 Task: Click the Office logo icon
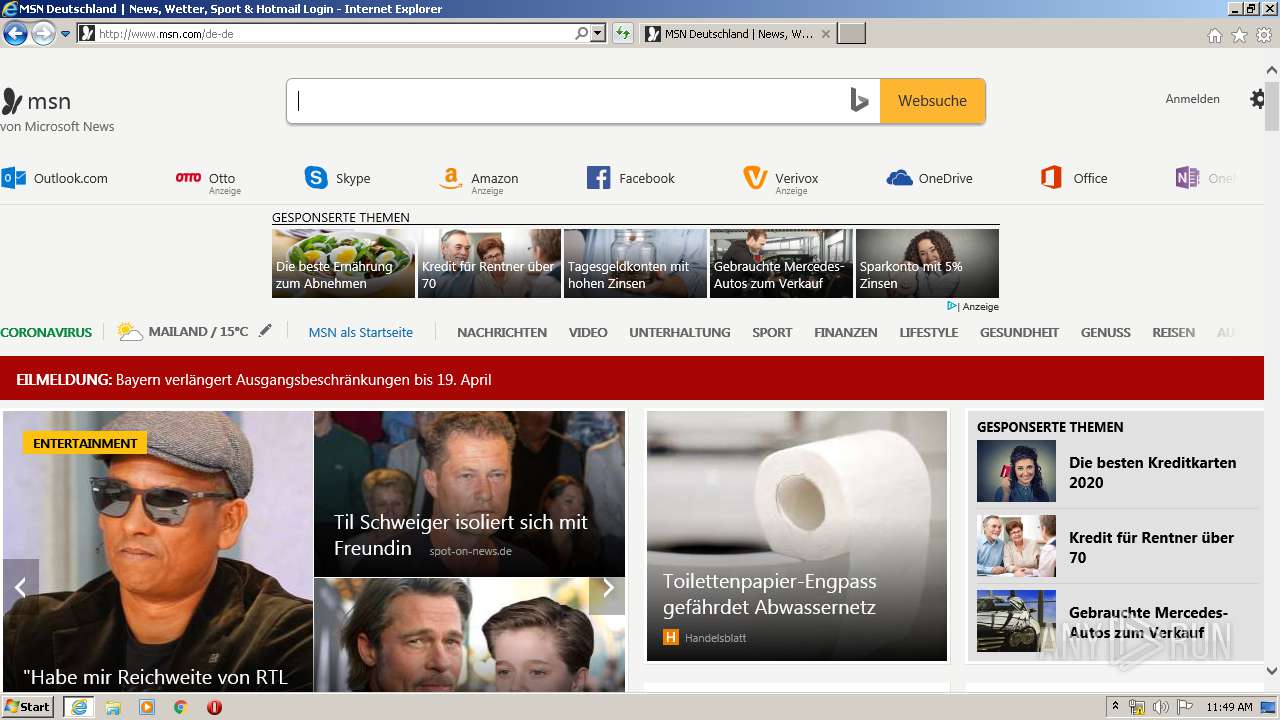point(1051,178)
